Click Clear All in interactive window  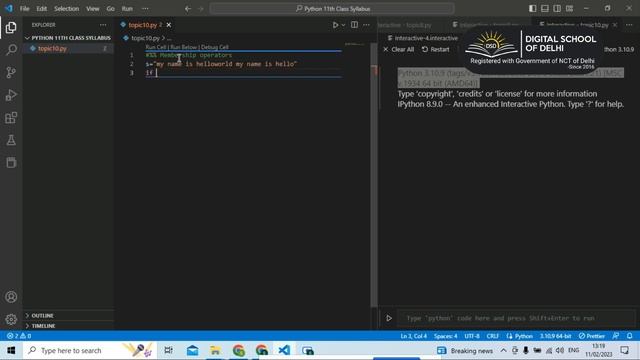pyautogui.click(x=399, y=49)
